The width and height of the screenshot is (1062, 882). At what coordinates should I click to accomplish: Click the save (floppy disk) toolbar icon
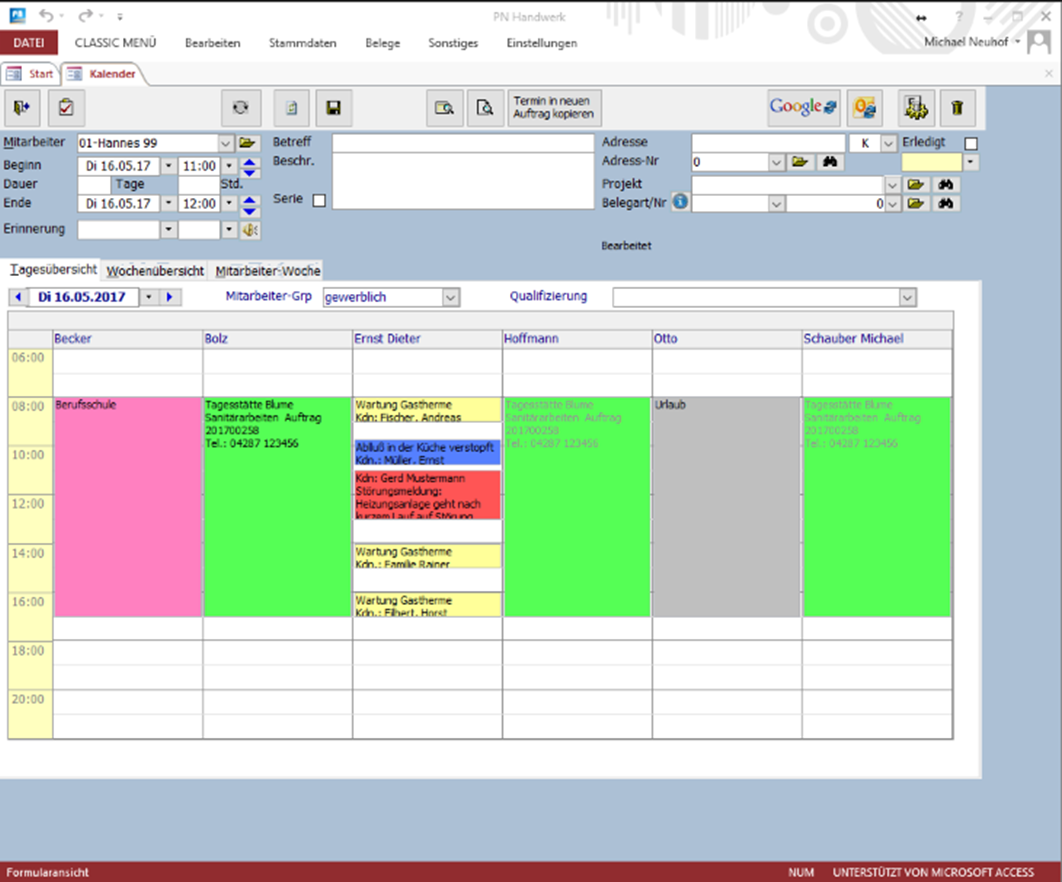334,108
